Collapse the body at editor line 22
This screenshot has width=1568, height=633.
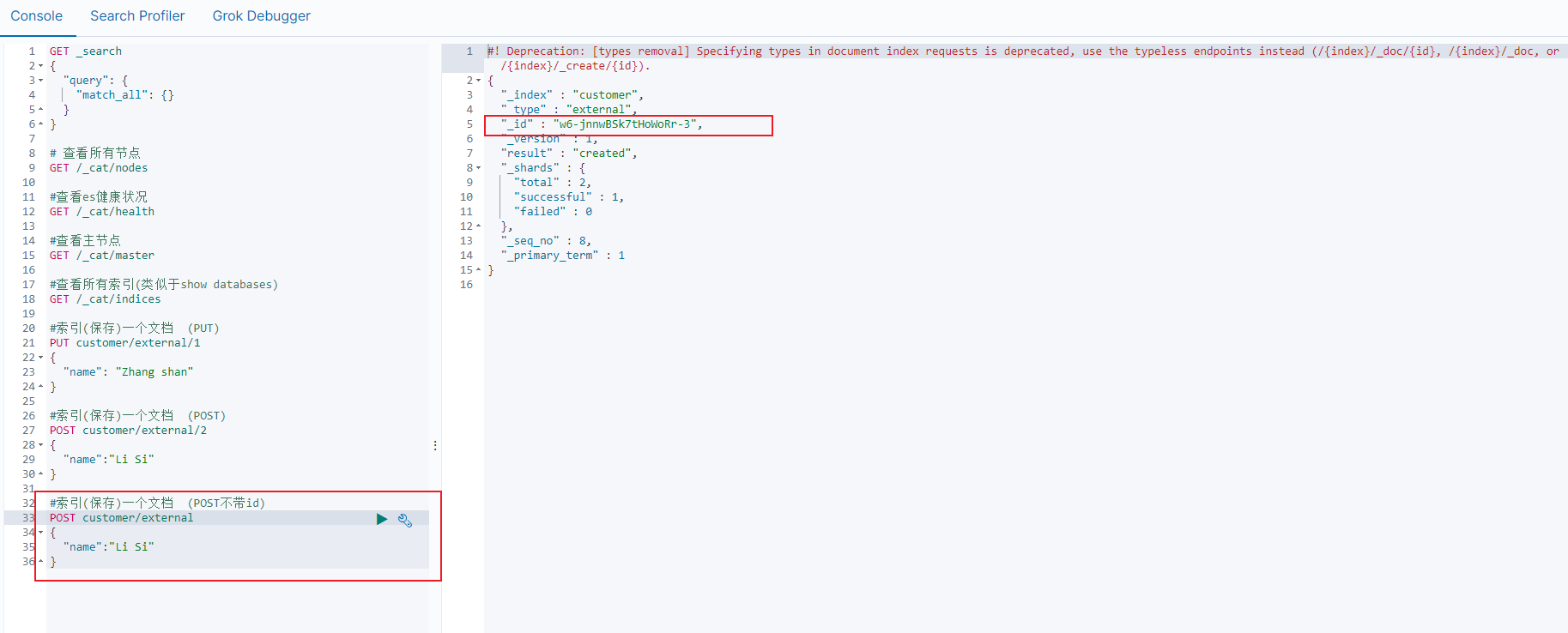point(40,358)
